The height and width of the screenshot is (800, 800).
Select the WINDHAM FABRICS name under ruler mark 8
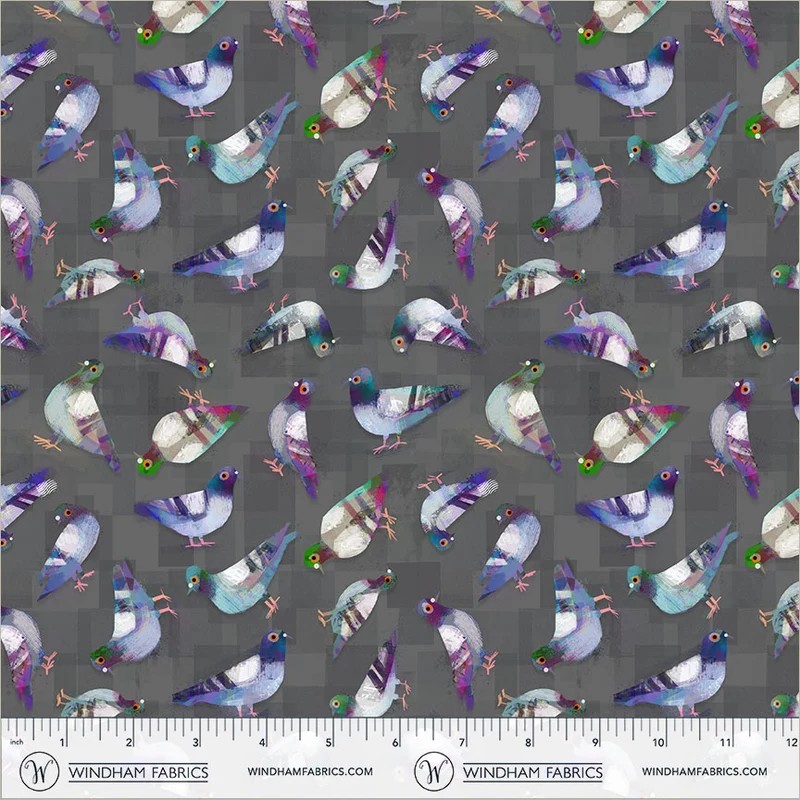click(x=533, y=772)
